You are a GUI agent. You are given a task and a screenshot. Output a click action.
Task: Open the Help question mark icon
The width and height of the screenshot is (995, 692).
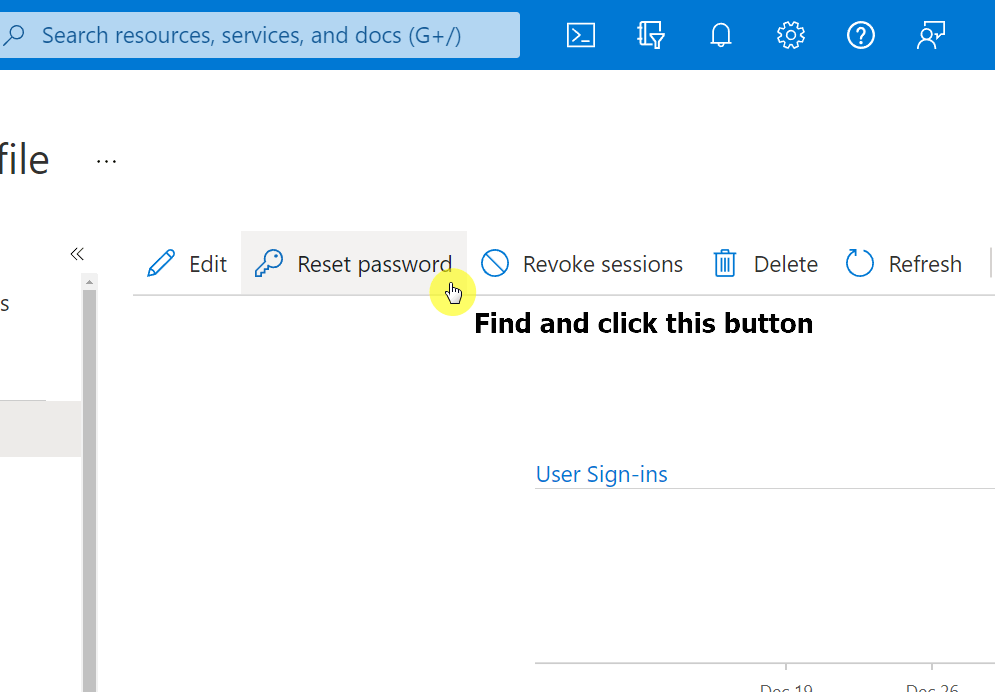pyautogui.click(x=860, y=36)
